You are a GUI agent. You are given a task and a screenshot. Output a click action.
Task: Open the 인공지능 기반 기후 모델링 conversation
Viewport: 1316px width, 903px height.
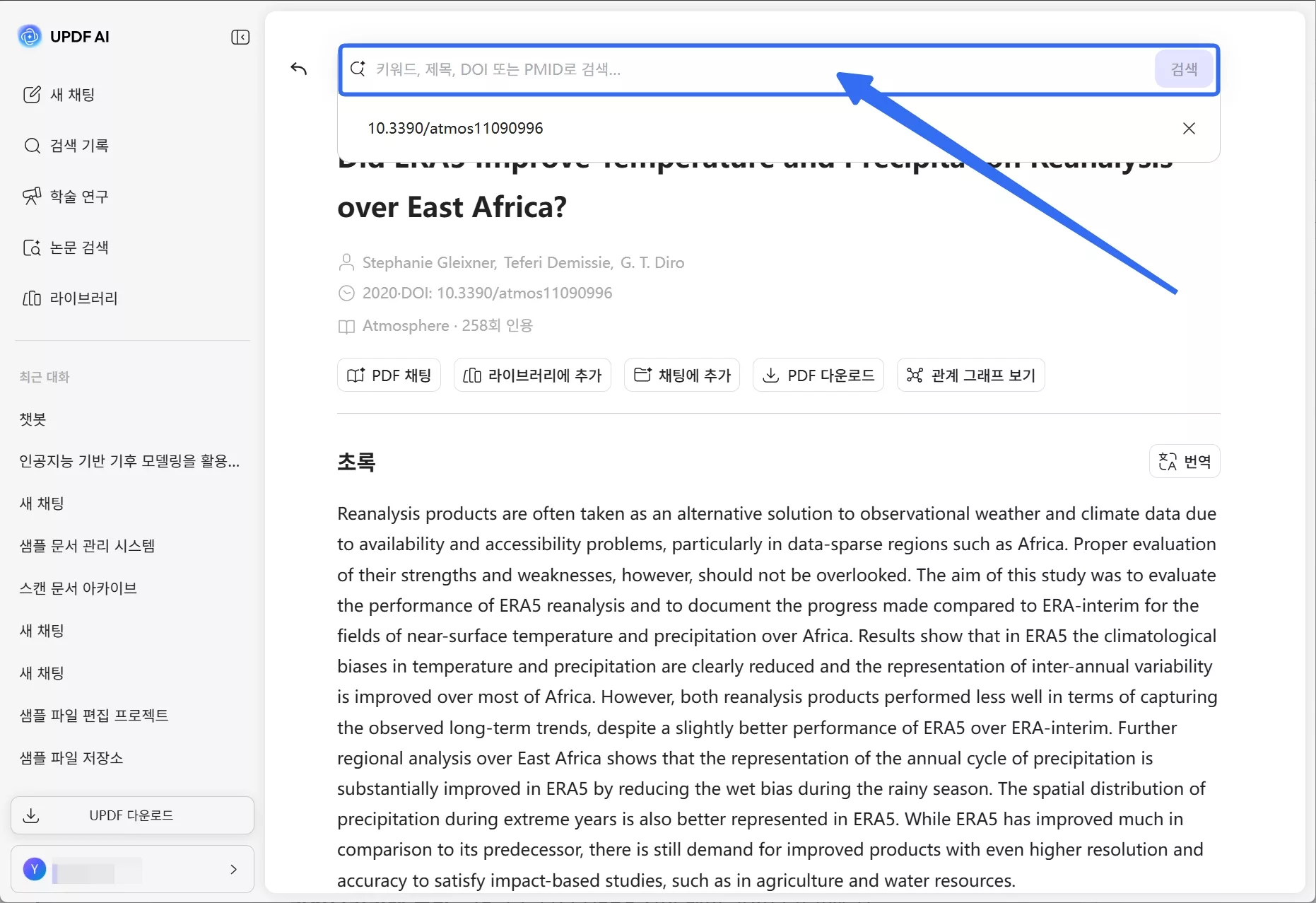[129, 461]
